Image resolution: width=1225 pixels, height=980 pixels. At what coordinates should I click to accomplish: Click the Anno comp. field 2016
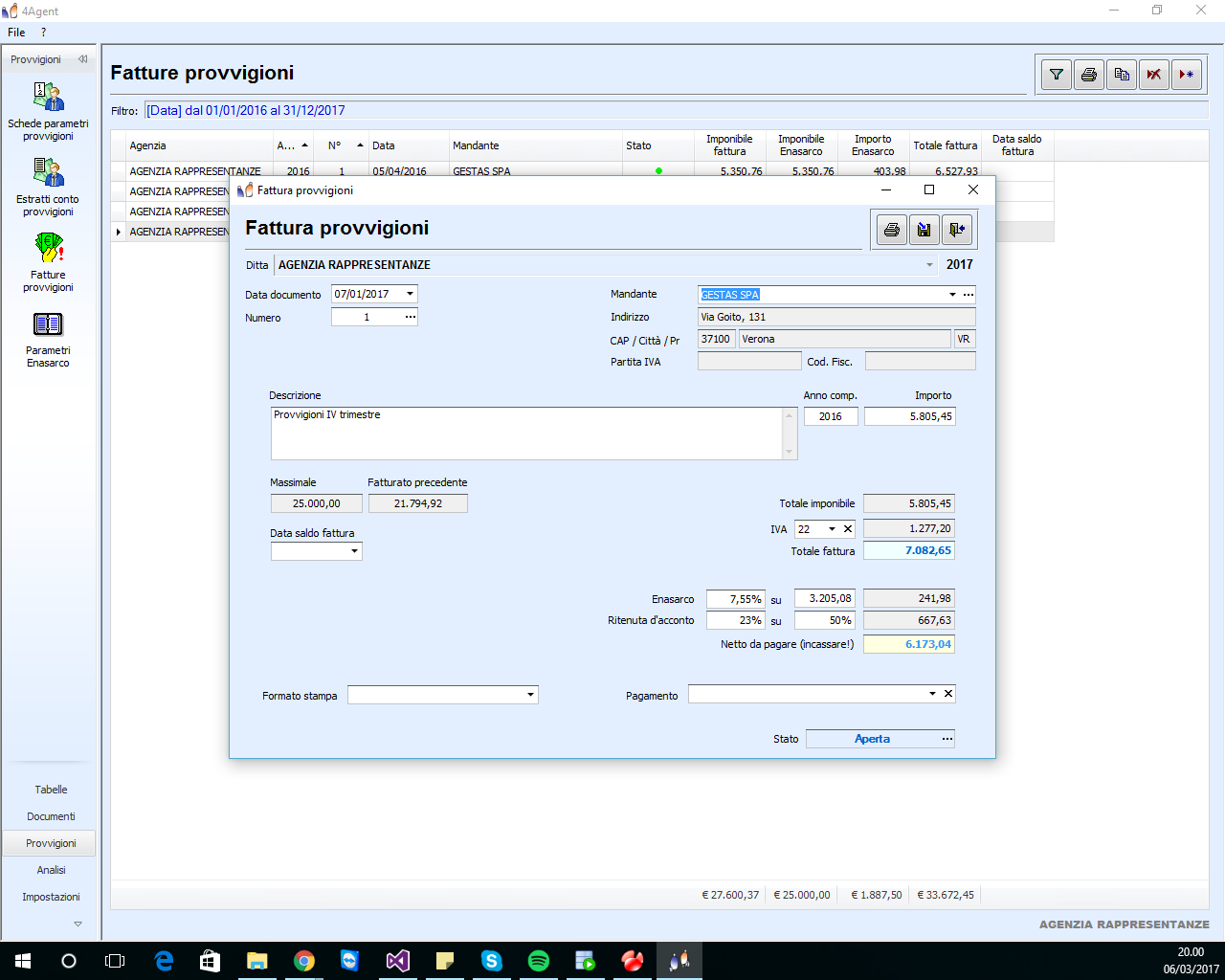[x=831, y=416]
